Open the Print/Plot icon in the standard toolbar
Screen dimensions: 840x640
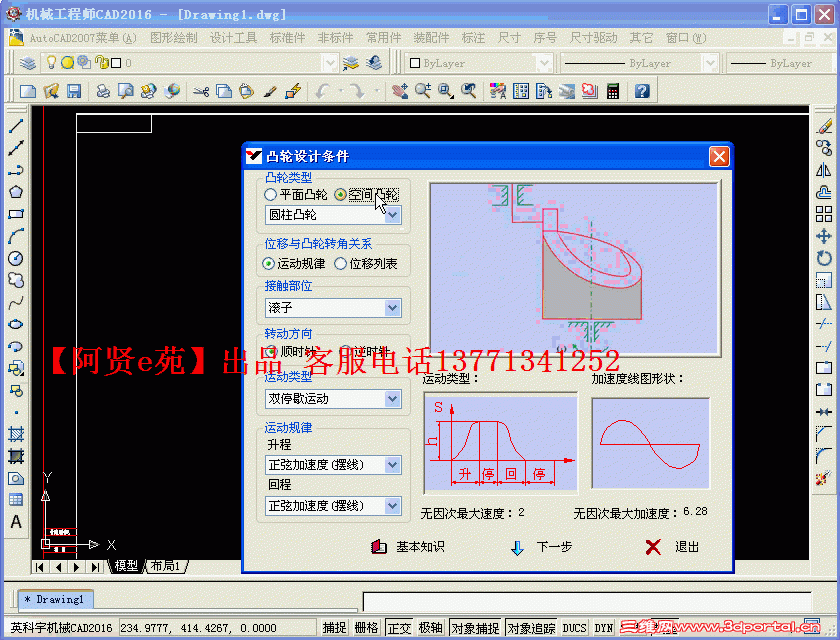[x=103, y=91]
